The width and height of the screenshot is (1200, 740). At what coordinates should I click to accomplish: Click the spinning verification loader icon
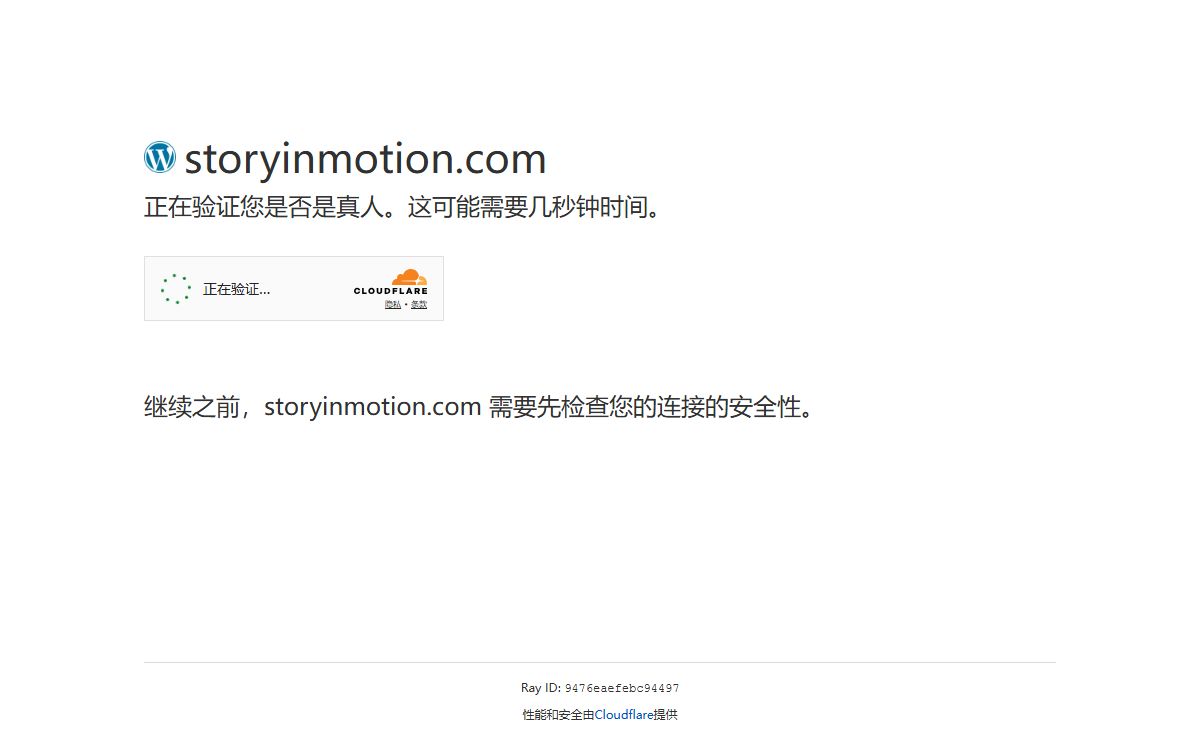click(x=176, y=289)
